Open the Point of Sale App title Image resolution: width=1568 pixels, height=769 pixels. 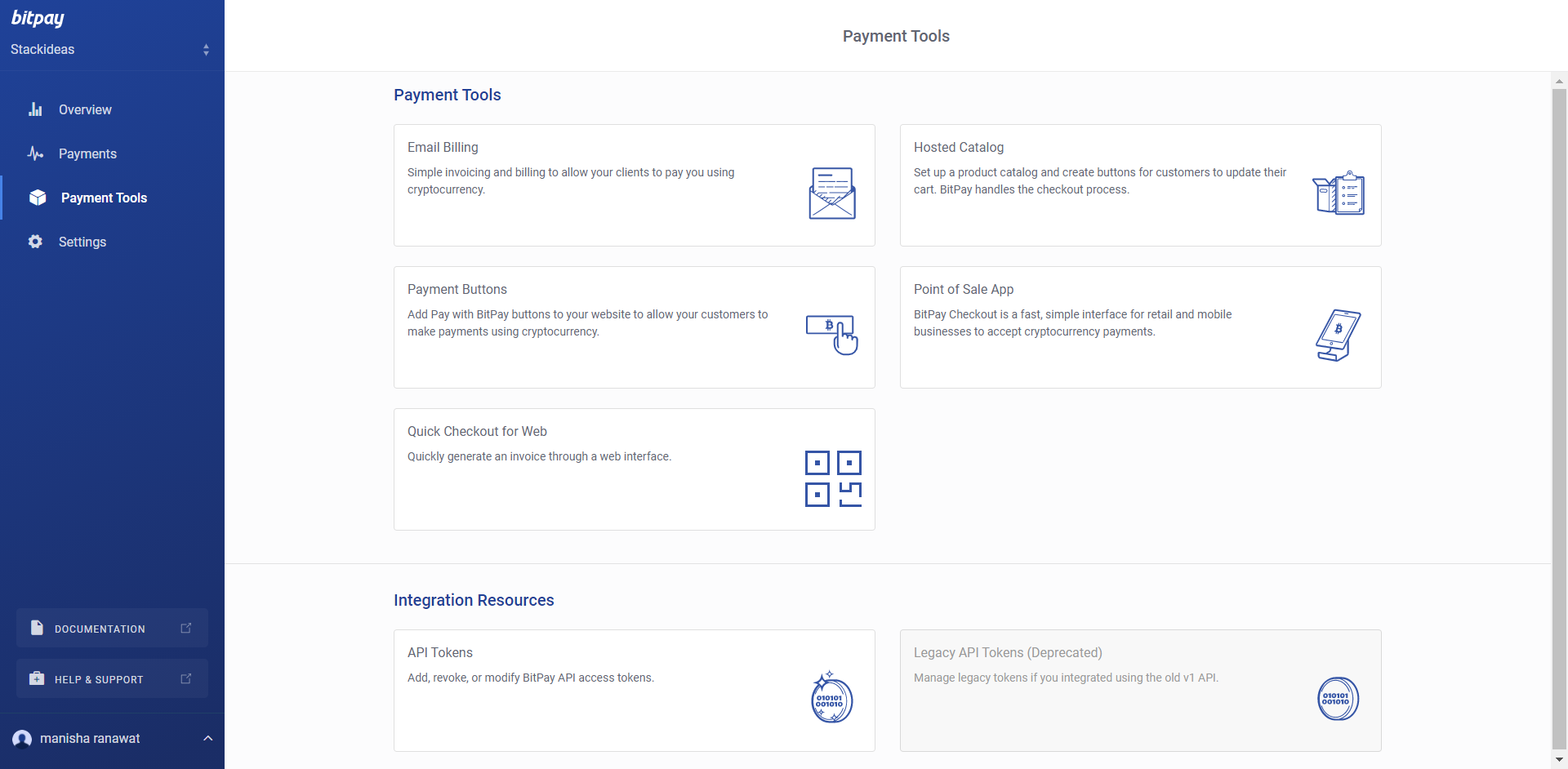[x=964, y=290]
